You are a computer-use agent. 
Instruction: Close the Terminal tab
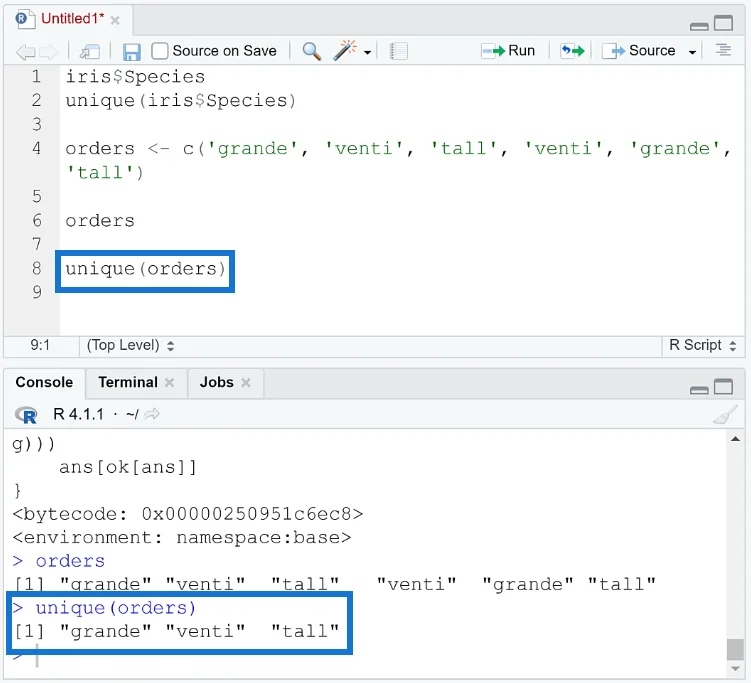click(x=170, y=383)
